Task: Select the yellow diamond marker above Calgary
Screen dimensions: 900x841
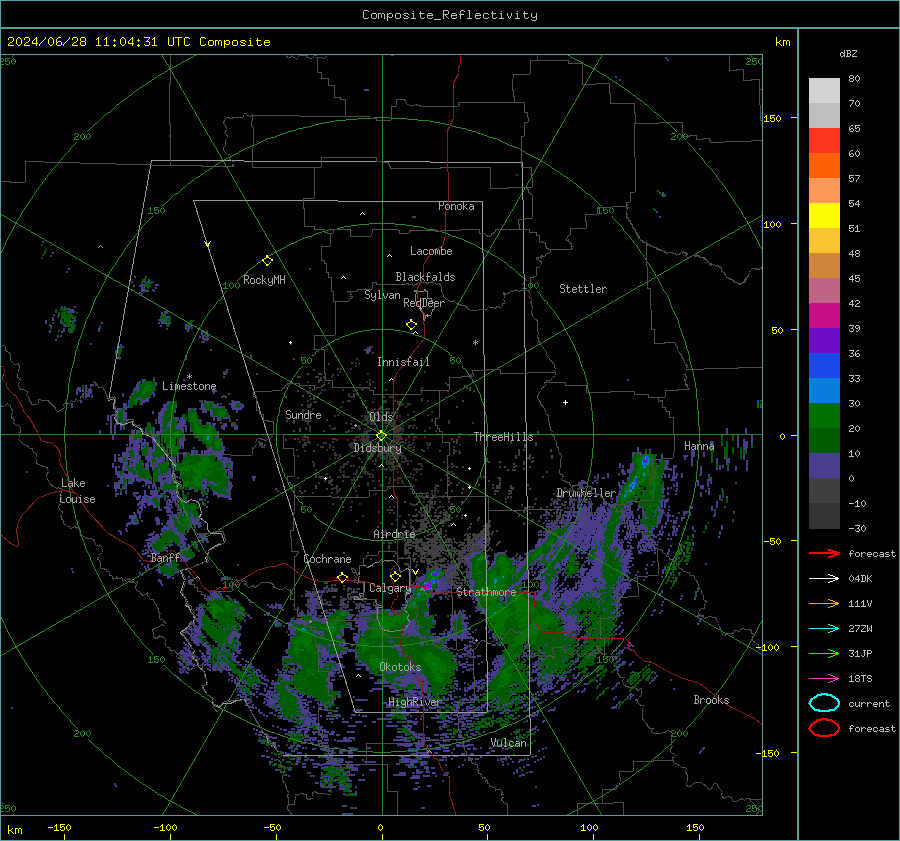Action: 395,576
